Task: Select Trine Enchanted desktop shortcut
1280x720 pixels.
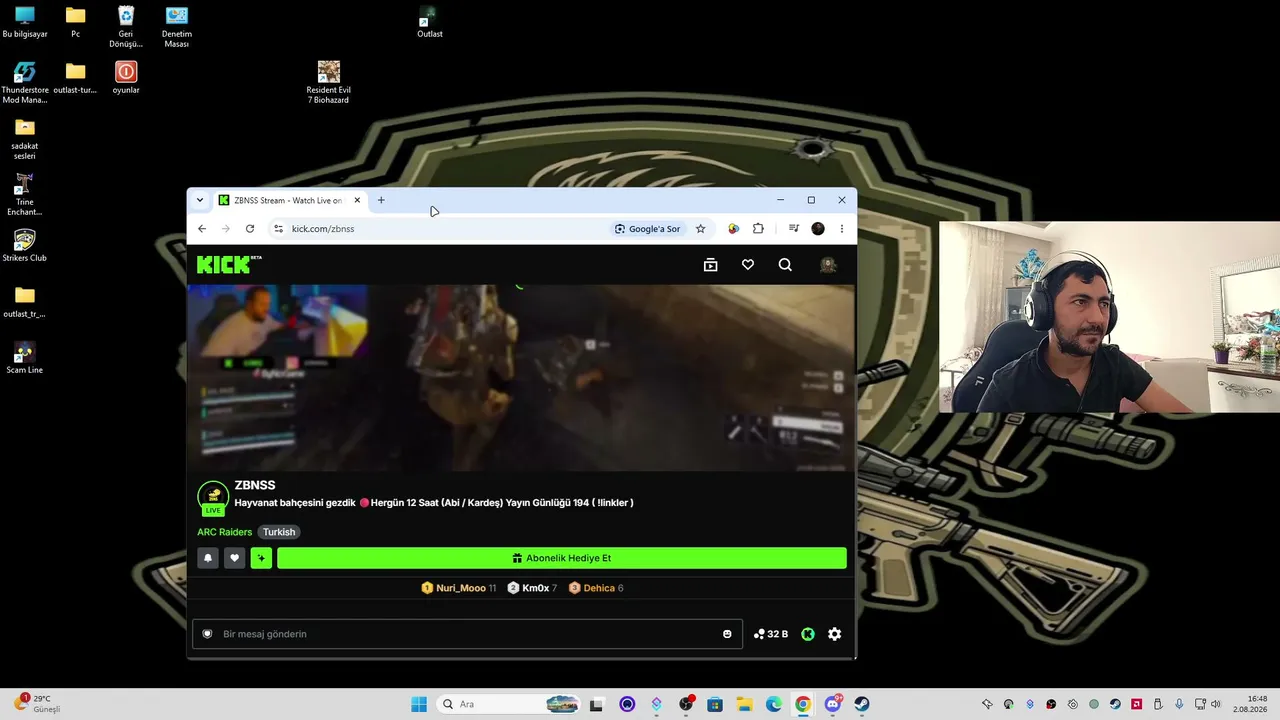Action: 25,194
